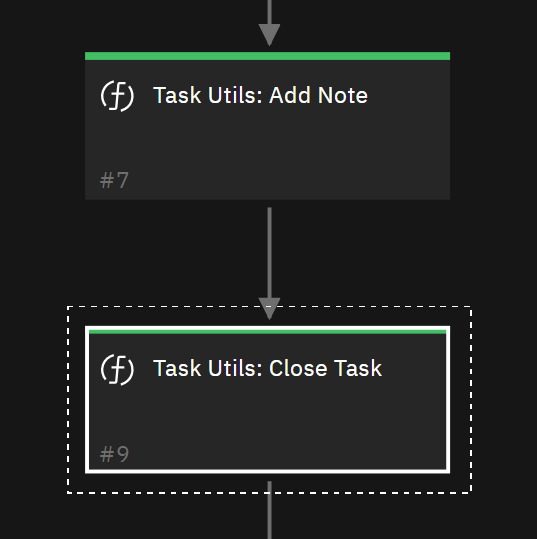This screenshot has width=537, height=539.
Task: Click the function icon on Close Task node
Action: coord(117,369)
